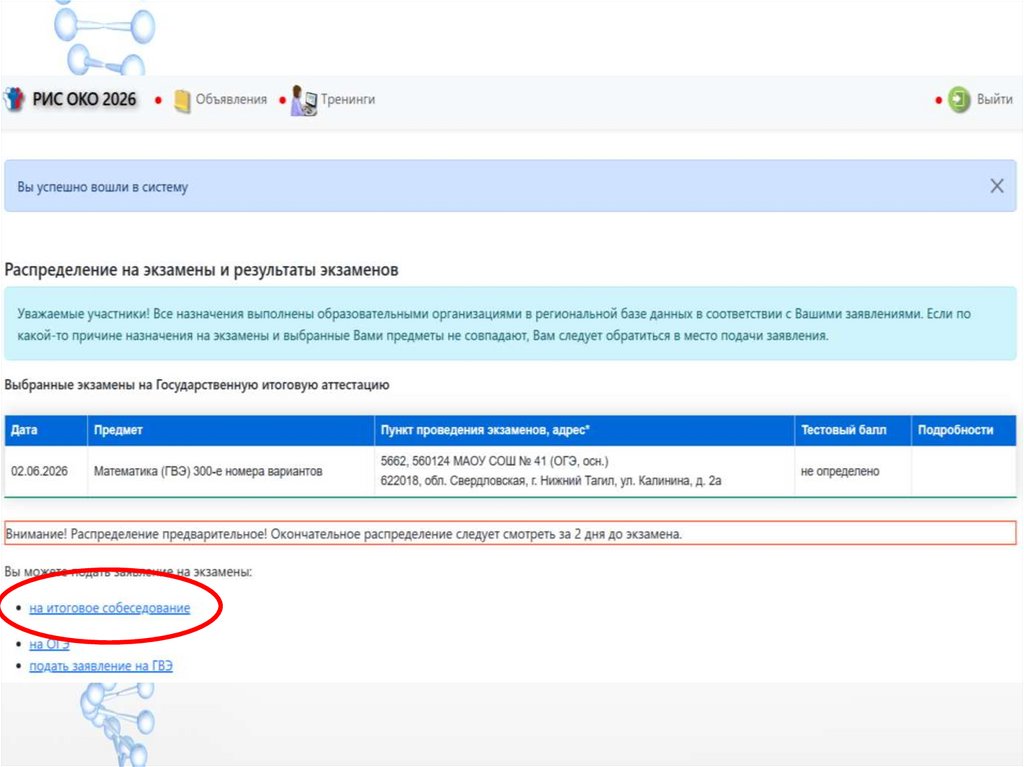
Task: Click the Тренинги person-at-computer icon
Action: (304, 101)
